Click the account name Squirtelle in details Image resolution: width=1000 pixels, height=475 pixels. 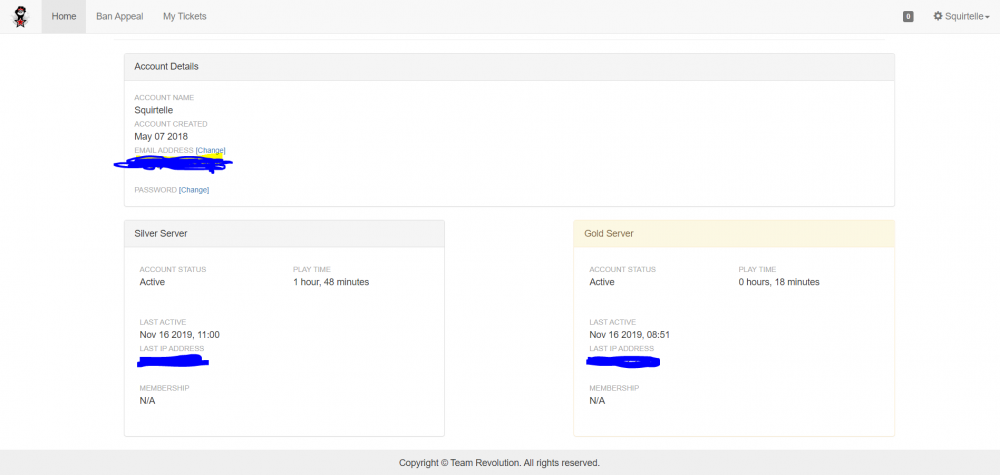[x=155, y=110]
